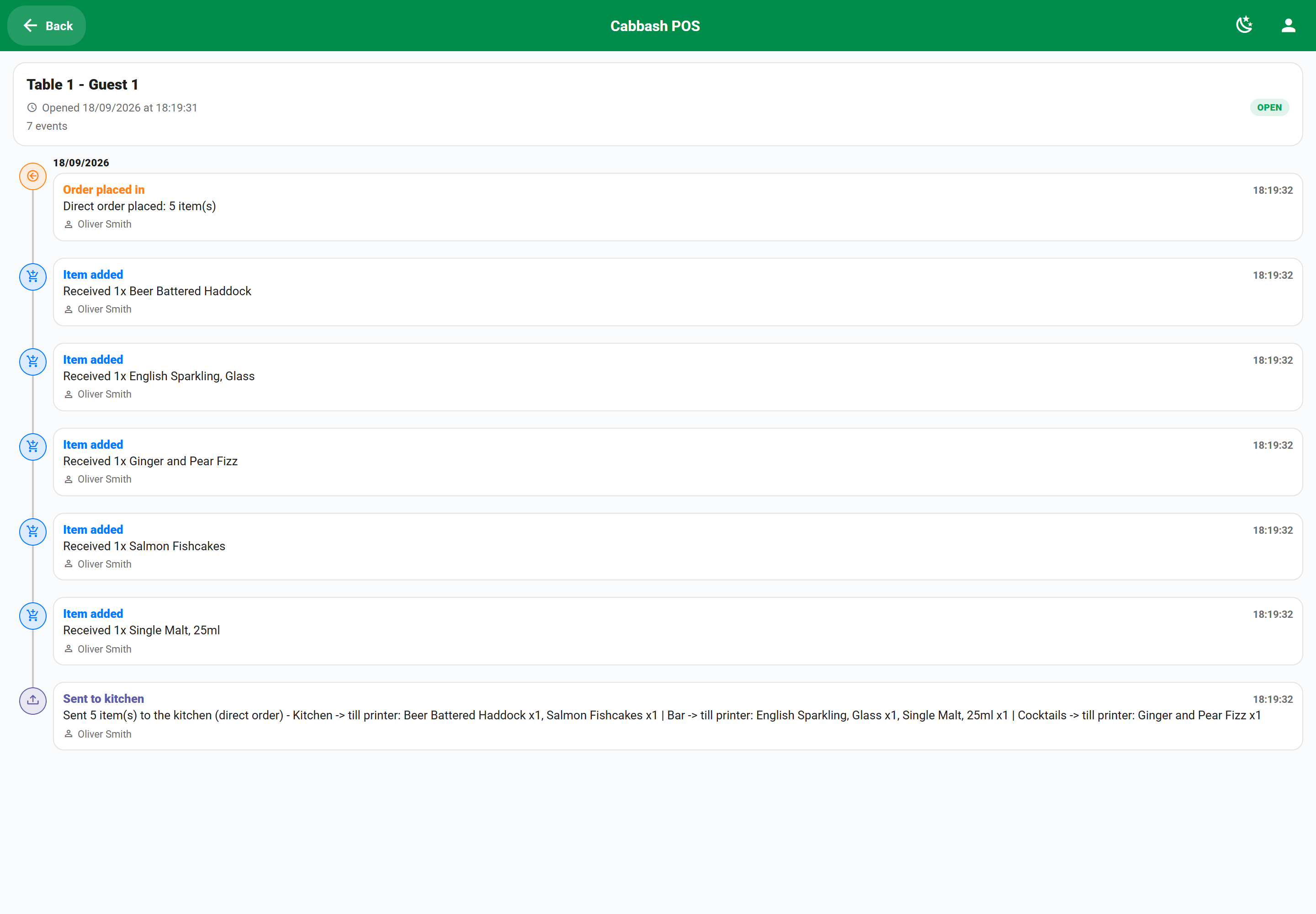
Task: Click Received 1x English Sparkling, Glass text
Action: click(159, 376)
